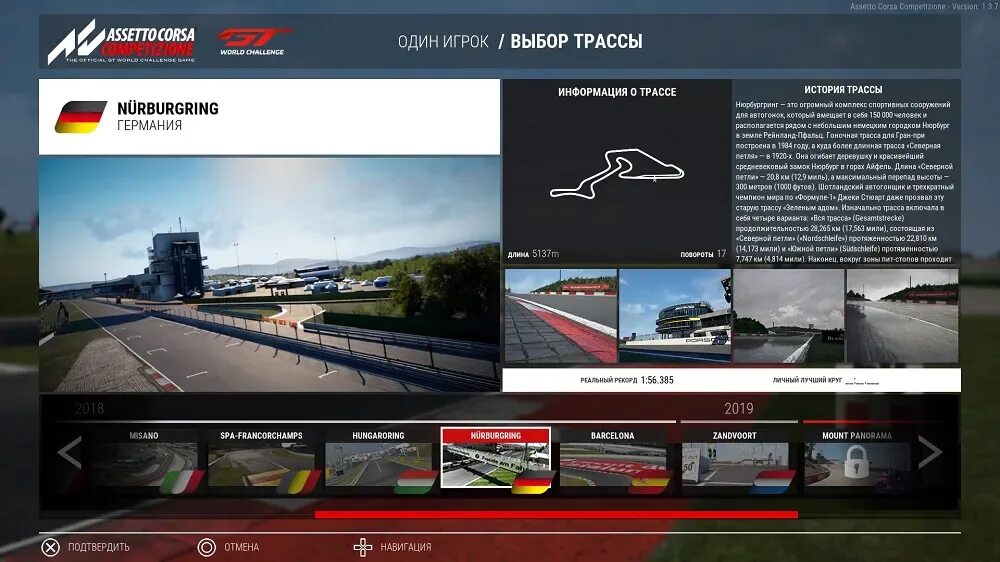Click the X button icon for Подтвердить

[x=50, y=547]
